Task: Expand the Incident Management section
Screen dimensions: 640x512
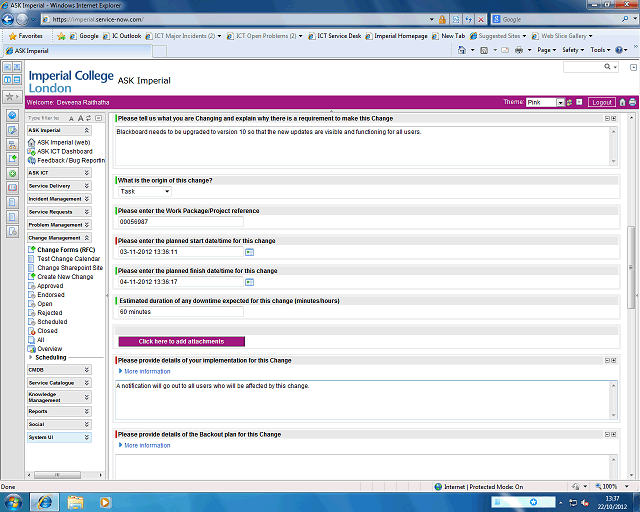Action: tap(87, 199)
